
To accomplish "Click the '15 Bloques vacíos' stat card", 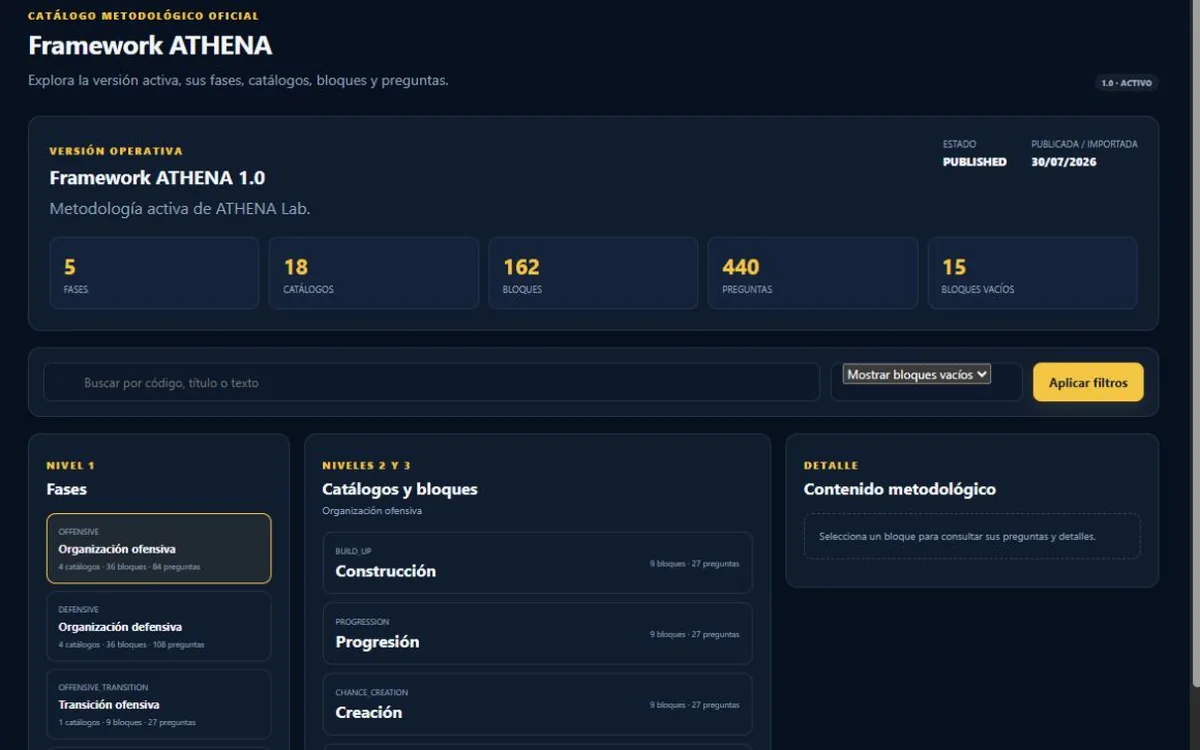I will click(1033, 273).
